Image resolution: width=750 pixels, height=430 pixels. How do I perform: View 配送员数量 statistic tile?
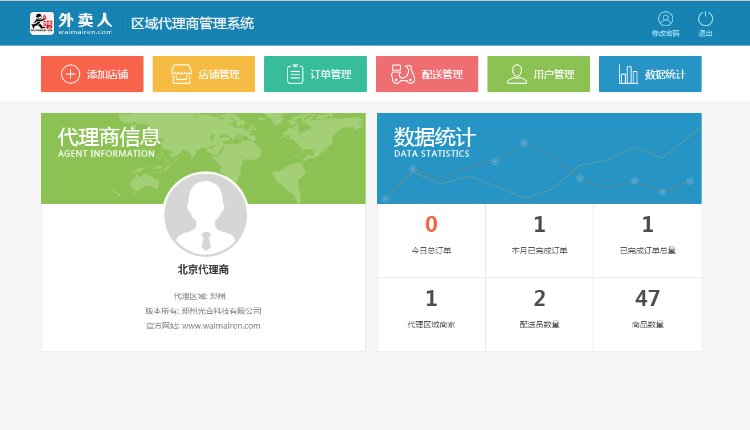(539, 314)
